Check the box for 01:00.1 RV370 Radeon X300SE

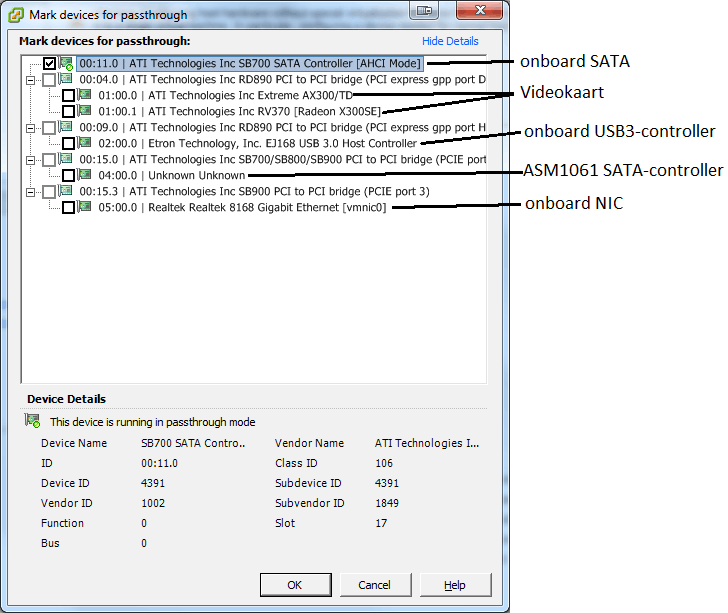(x=68, y=111)
